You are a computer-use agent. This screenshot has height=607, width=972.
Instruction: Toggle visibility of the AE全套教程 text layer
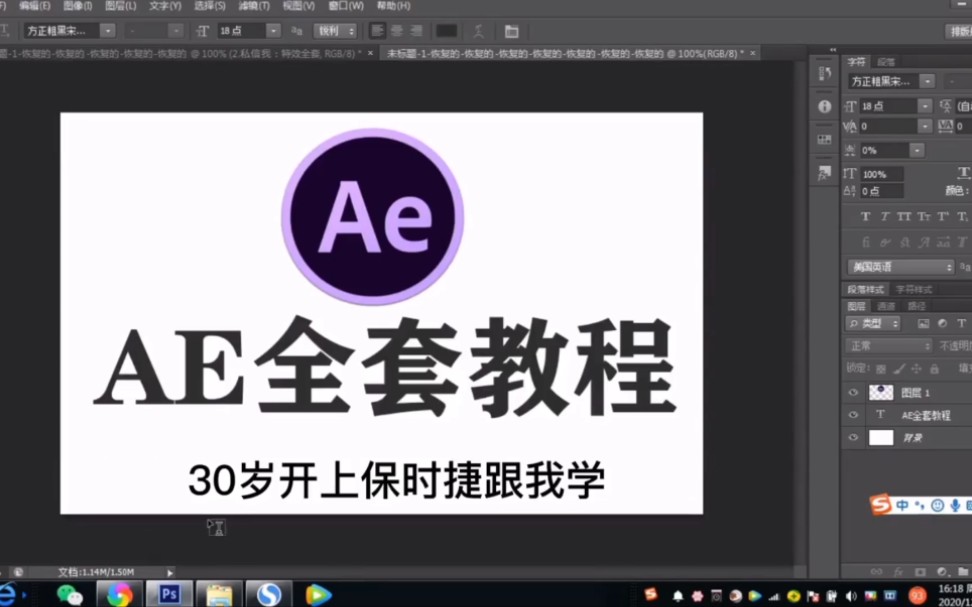click(x=854, y=414)
